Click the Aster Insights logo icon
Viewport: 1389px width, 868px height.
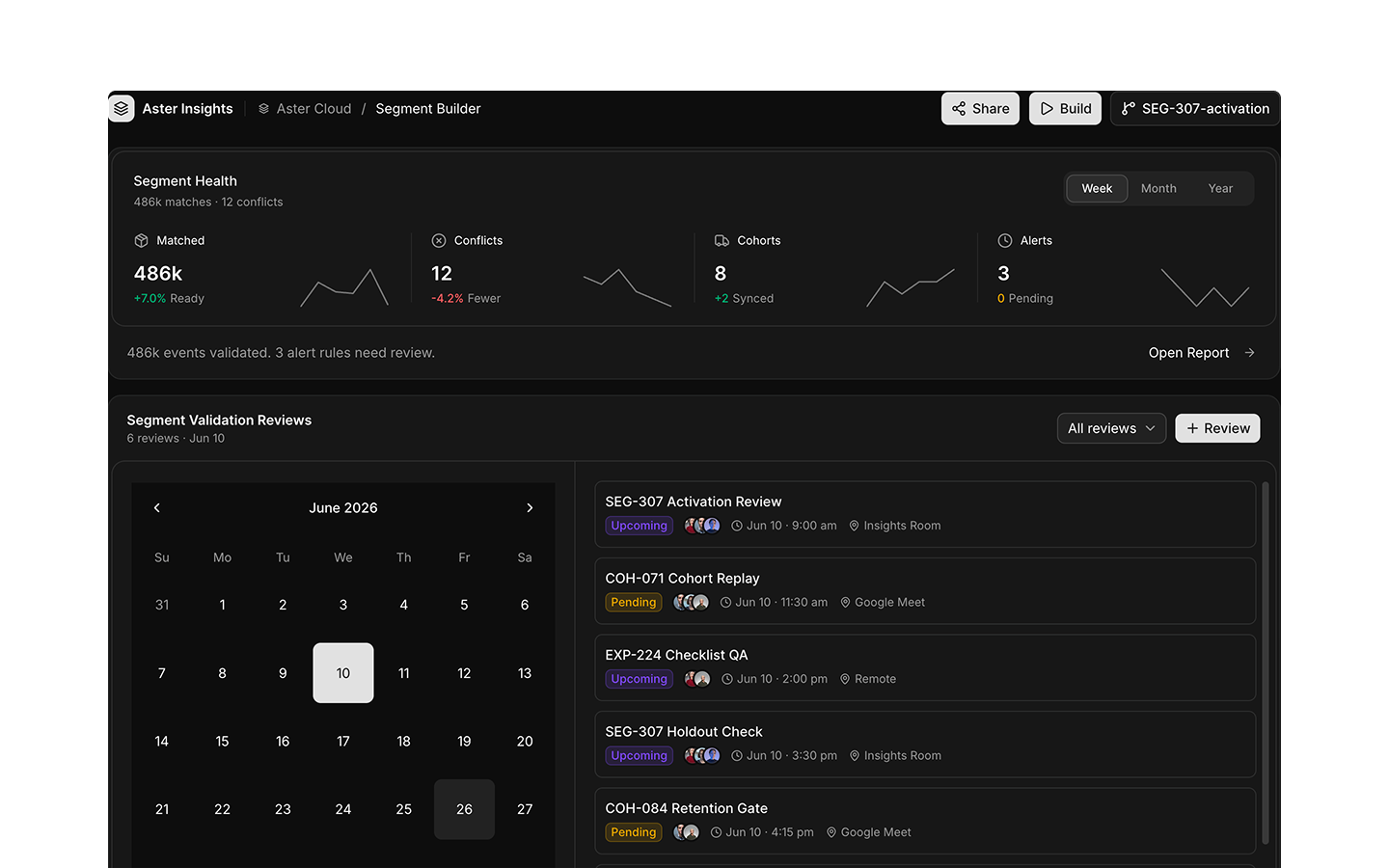tap(122, 109)
